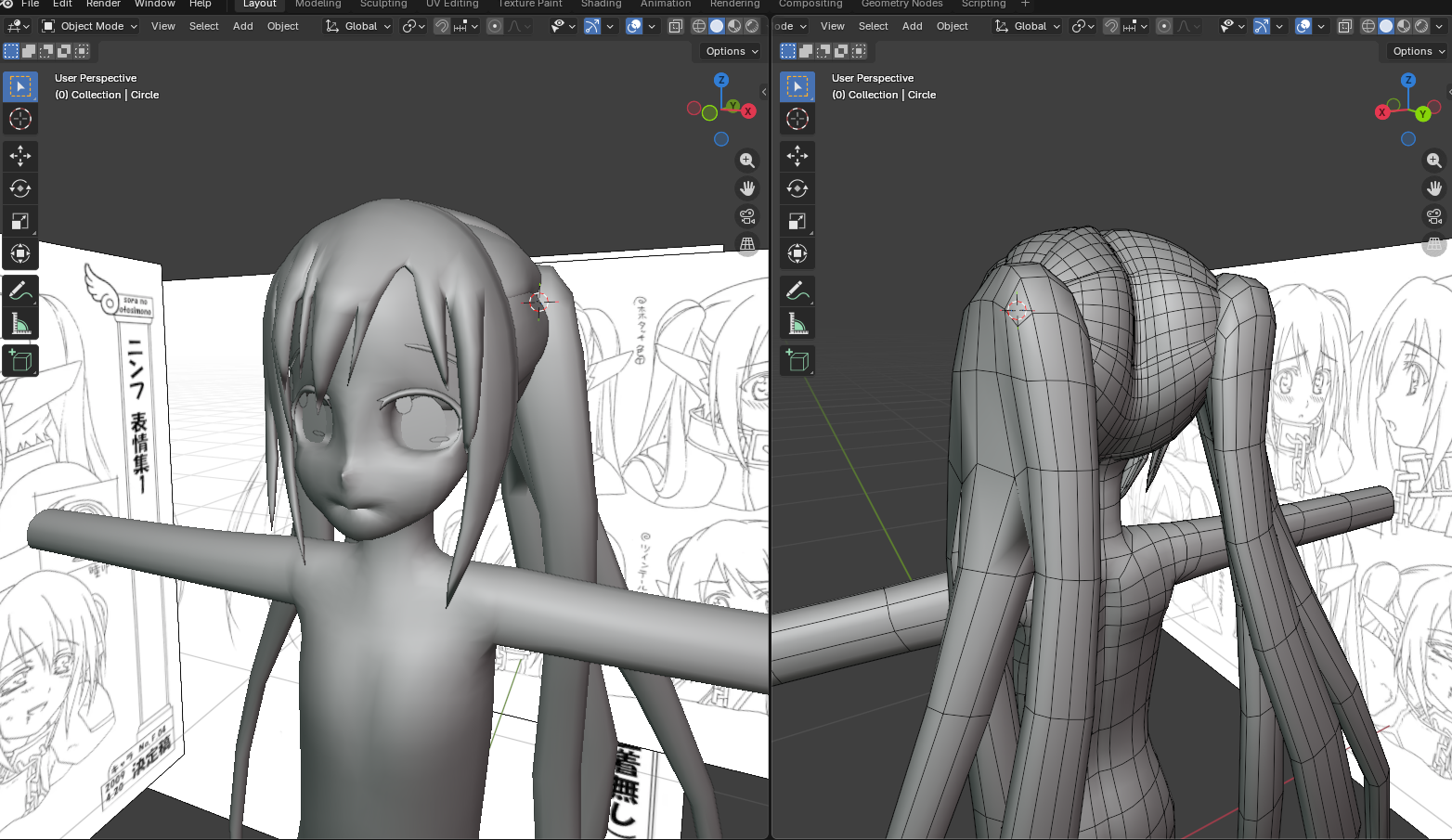The image size is (1452, 840).
Task: Toggle proportional editing in left viewport header
Action: point(495,26)
